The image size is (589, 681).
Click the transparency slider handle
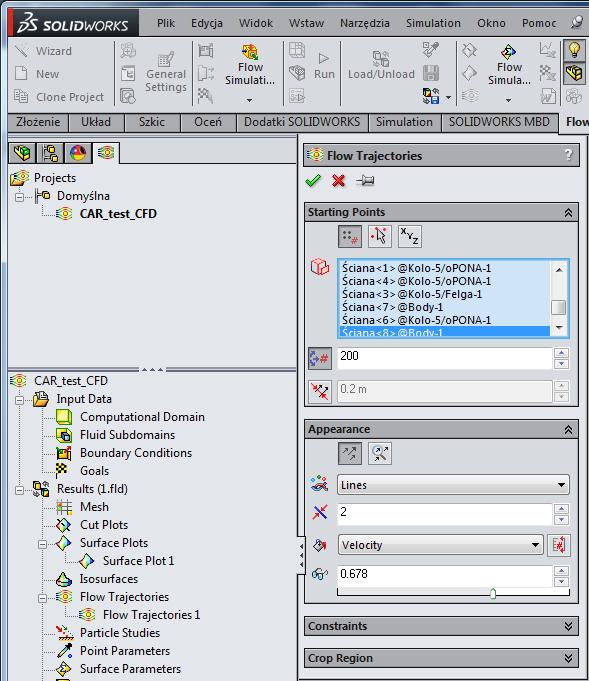click(x=493, y=593)
